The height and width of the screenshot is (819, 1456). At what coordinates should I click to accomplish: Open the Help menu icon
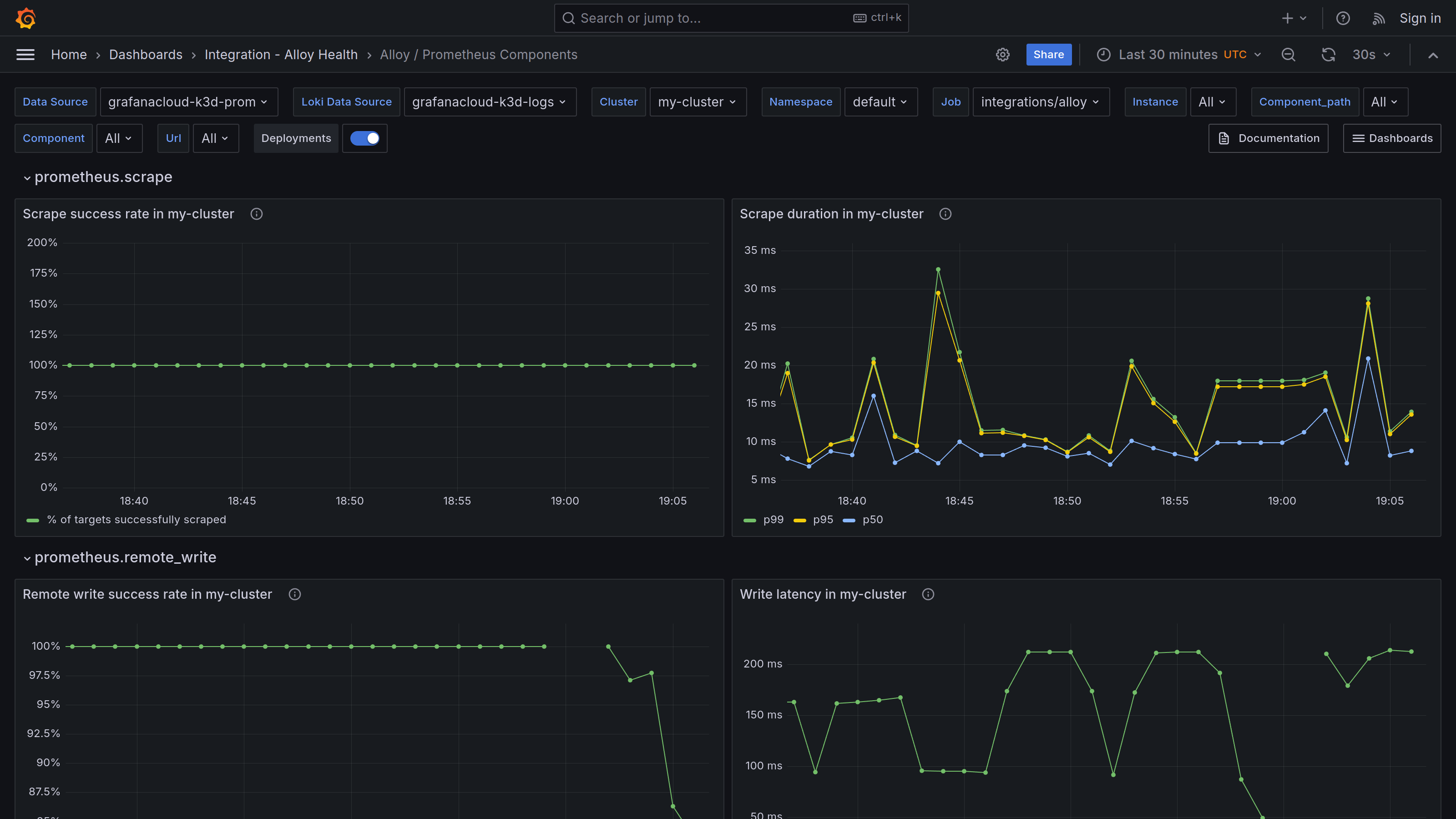[1342, 18]
